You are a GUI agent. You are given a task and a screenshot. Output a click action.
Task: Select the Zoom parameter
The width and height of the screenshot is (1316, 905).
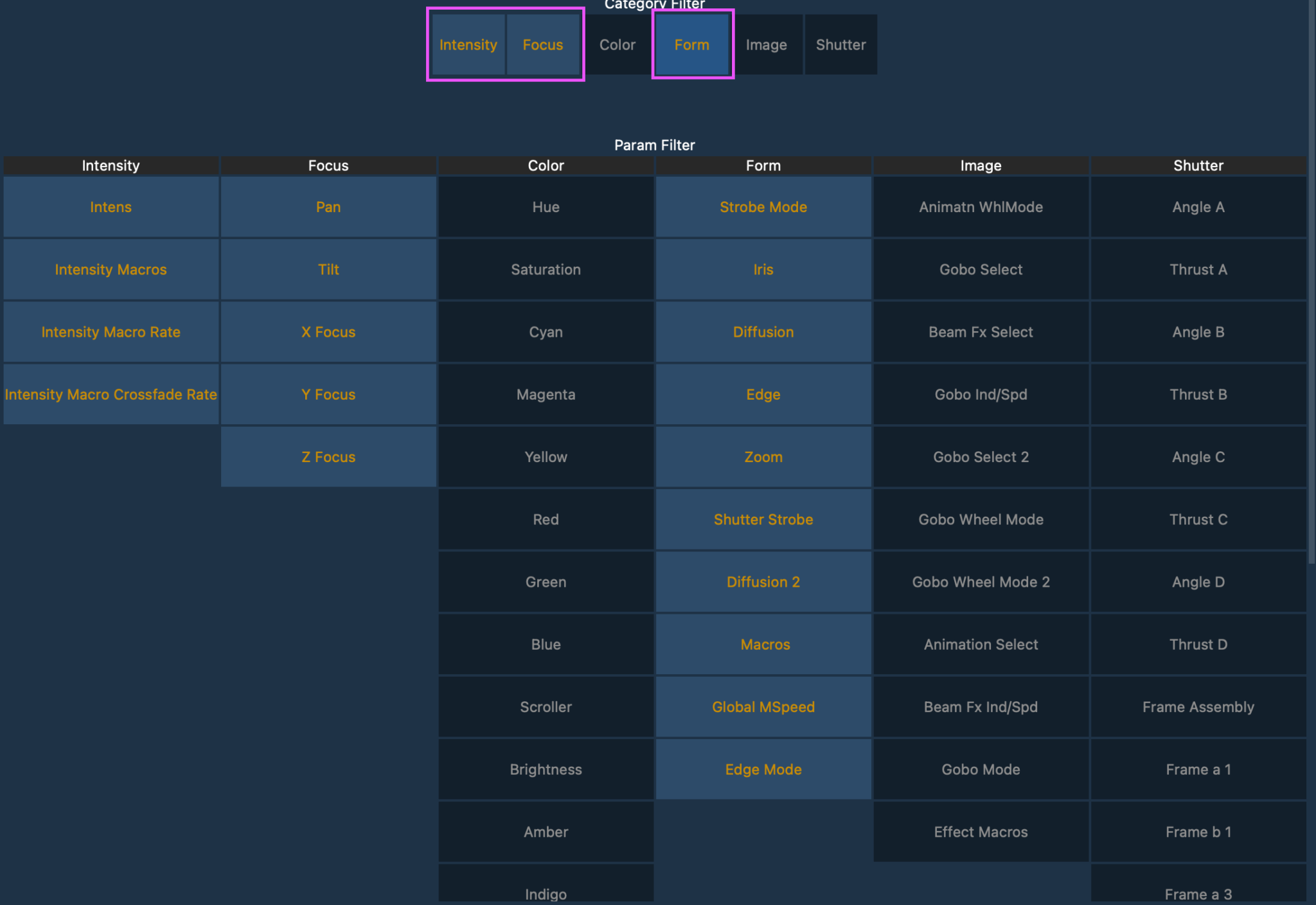[763, 456]
